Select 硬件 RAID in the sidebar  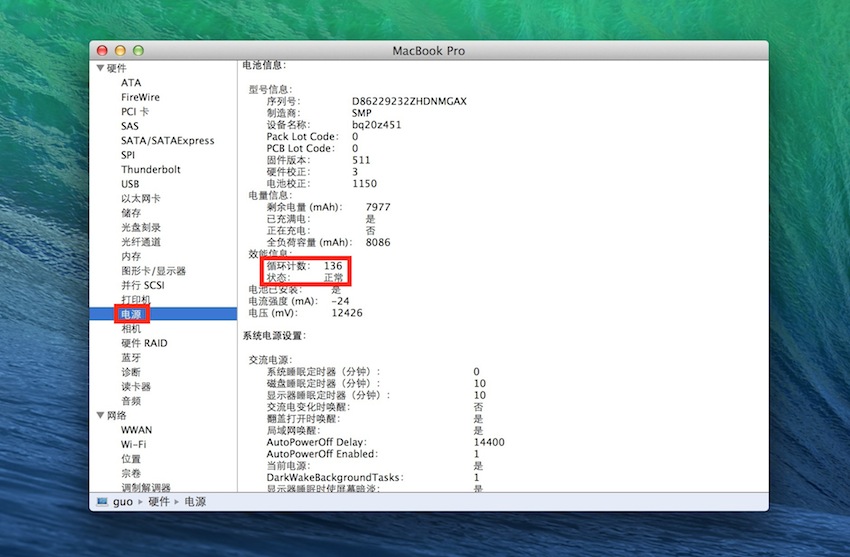click(144, 343)
